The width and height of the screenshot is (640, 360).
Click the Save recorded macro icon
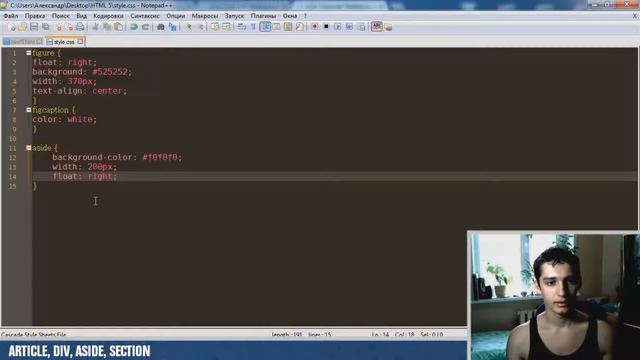(x=362, y=27)
